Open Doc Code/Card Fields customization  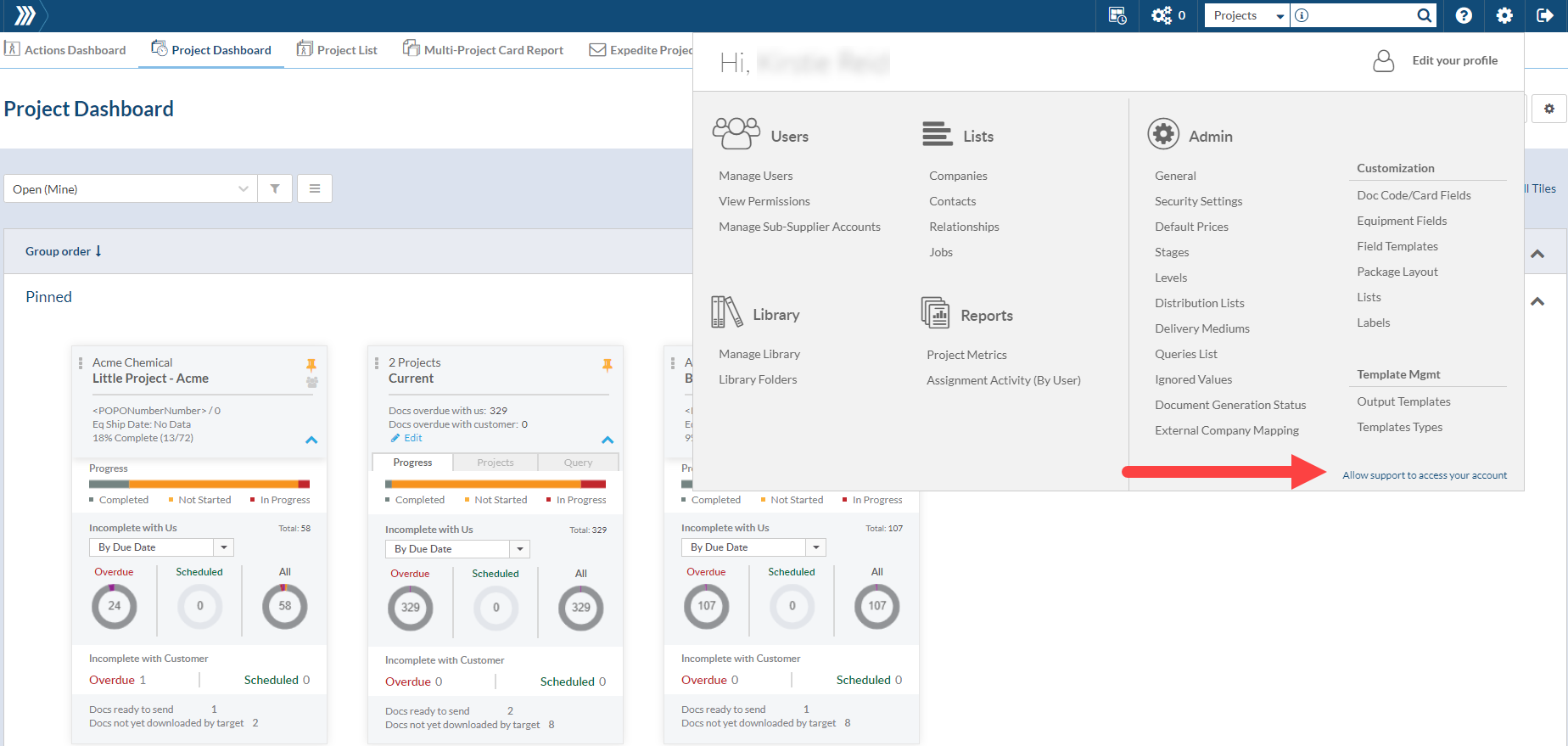[x=1414, y=195]
